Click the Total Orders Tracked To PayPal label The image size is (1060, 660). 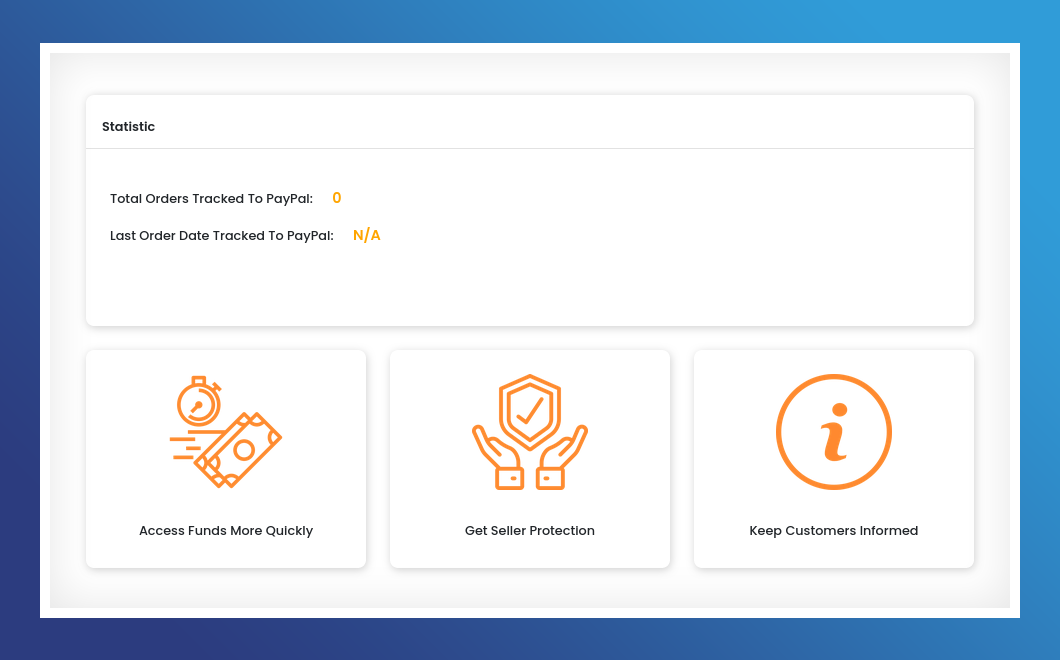tap(211, 199)
